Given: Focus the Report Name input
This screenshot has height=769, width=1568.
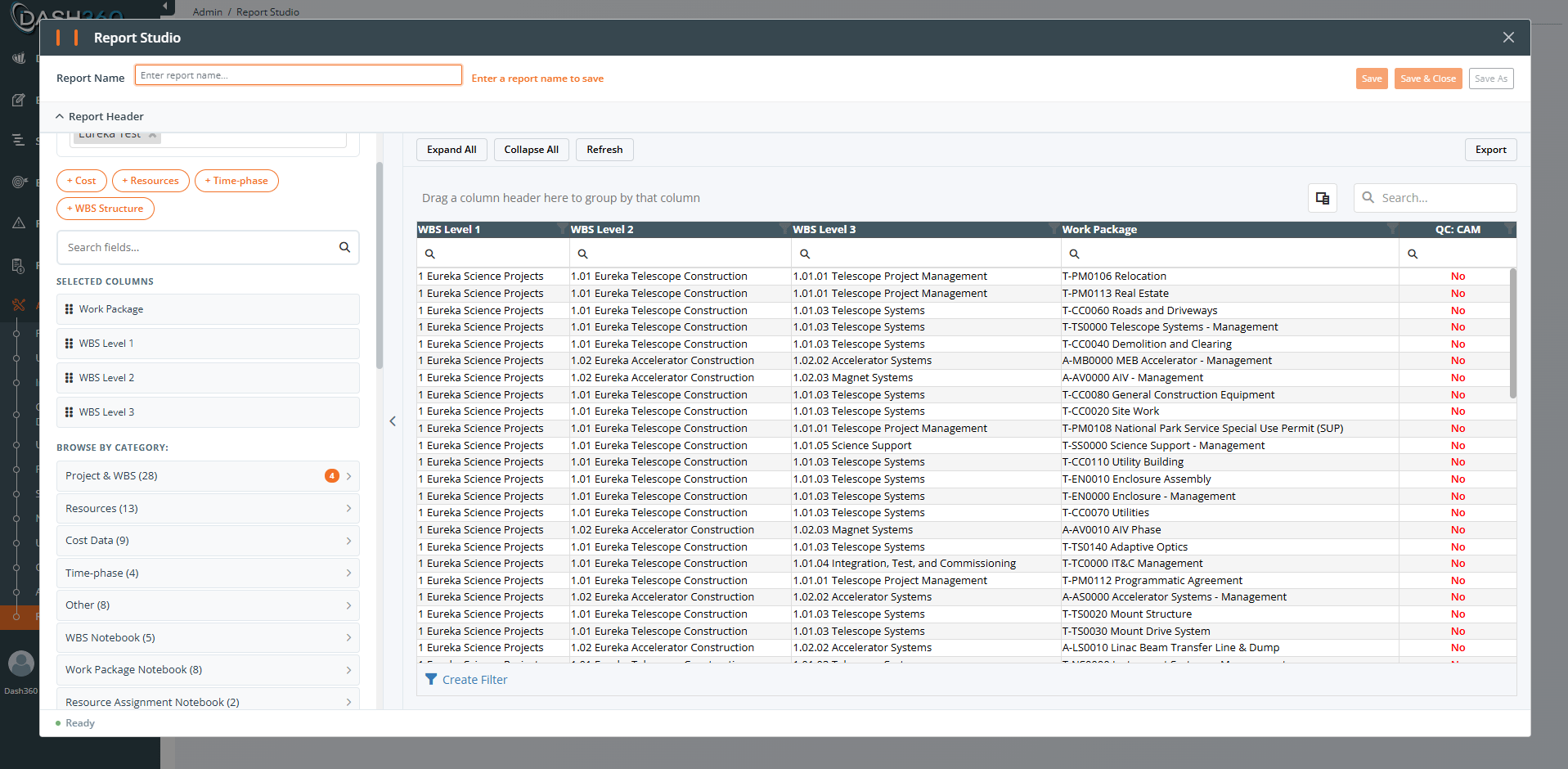Looking at the screenshot, I should (299, 75).
